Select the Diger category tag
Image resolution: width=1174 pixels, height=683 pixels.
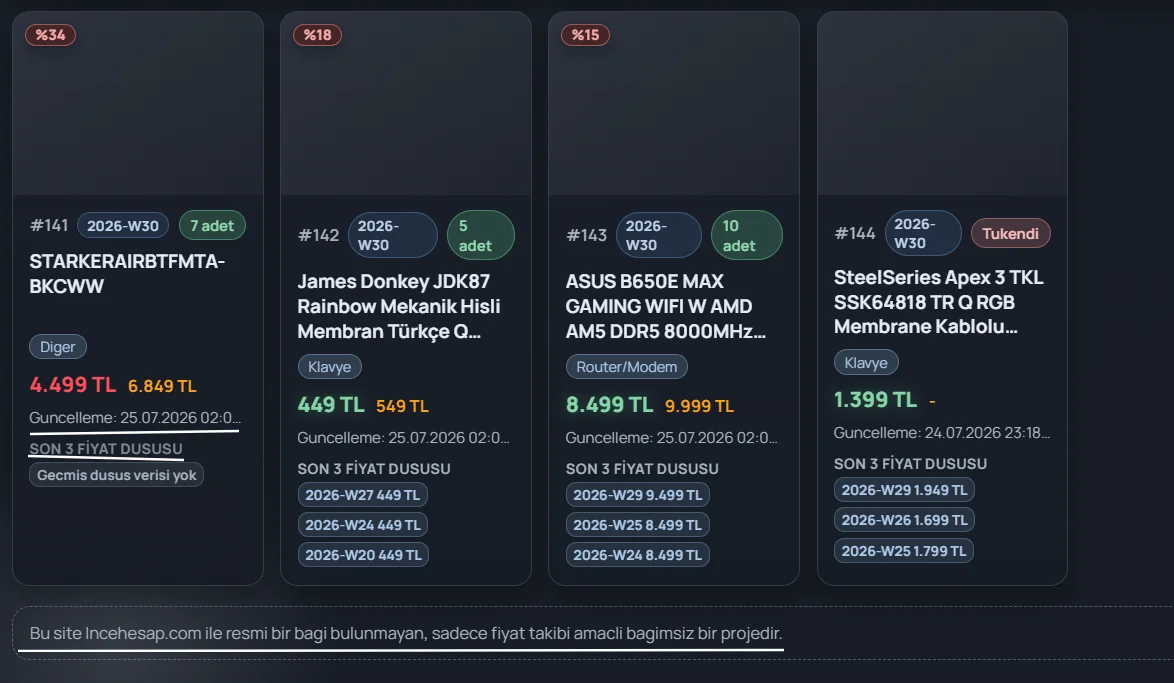[x=58, y=347]
